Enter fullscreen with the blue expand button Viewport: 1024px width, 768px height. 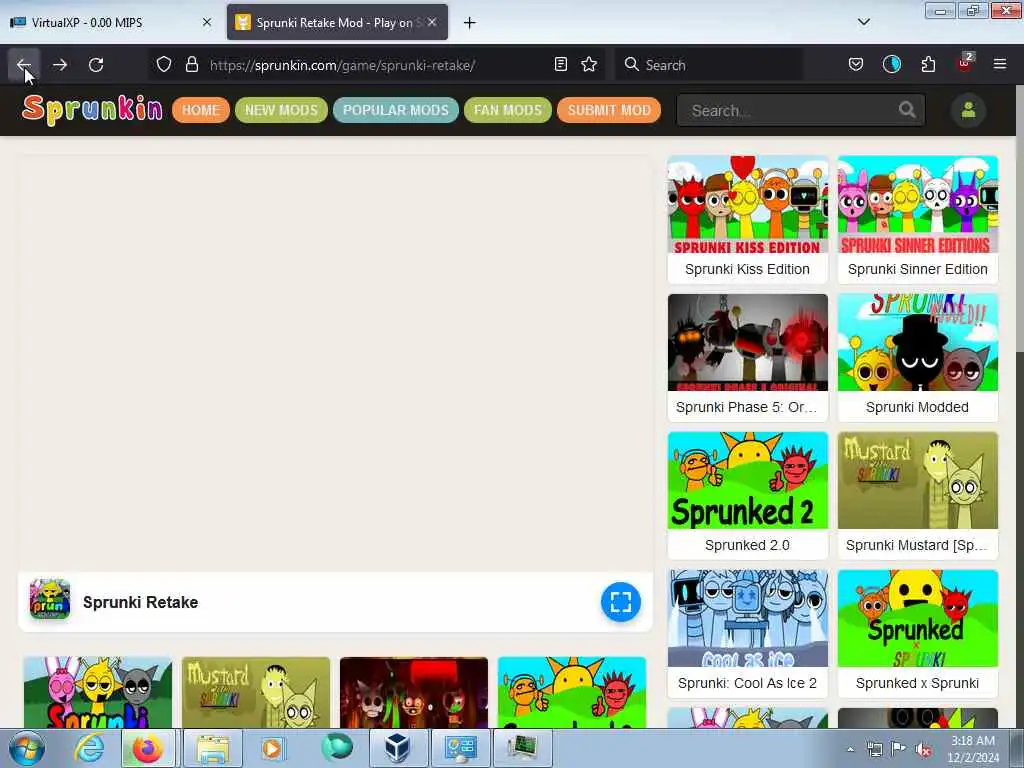620,601
